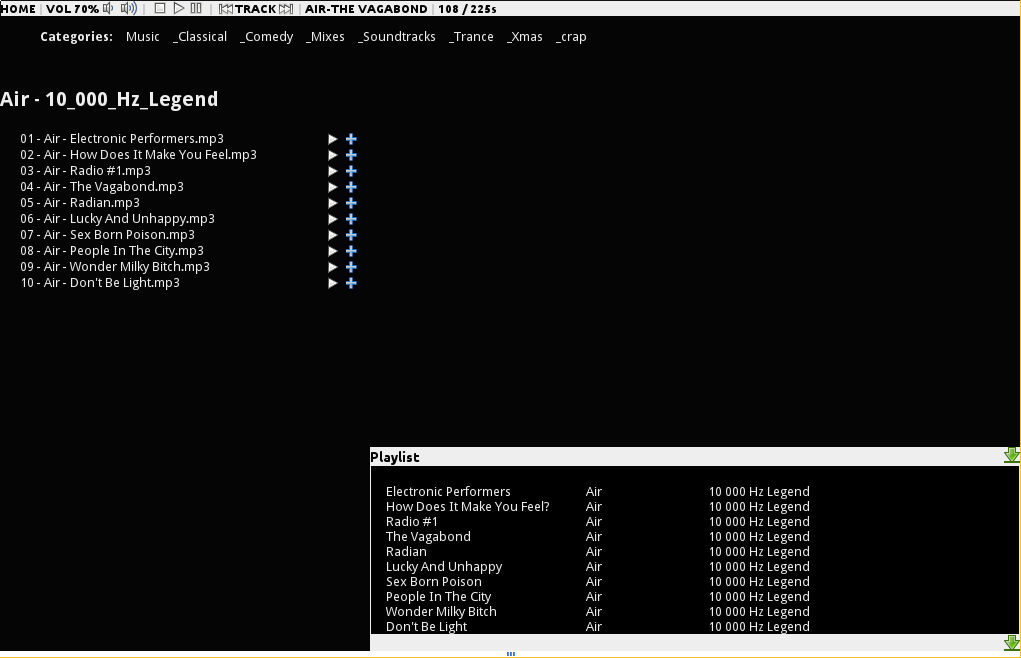Add Sex Born Poison.mp3 to playlist

click(351, 235)
